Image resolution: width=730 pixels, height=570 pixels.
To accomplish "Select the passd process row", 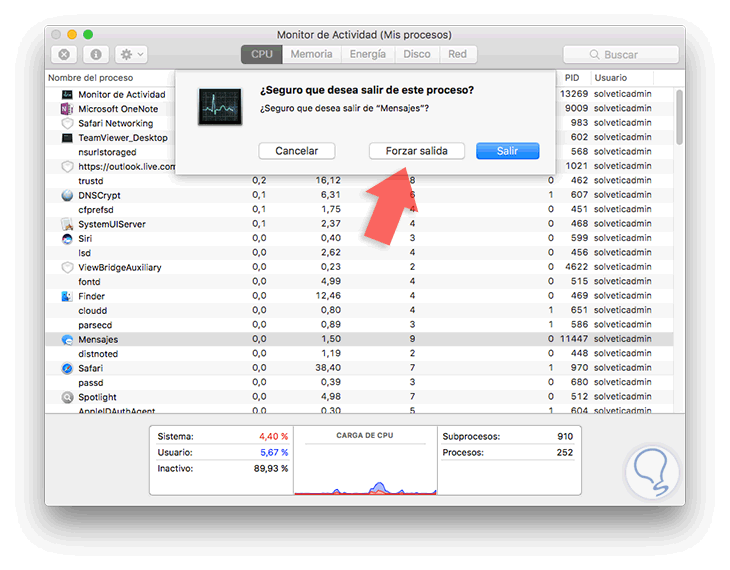I will [x=359, y=383].
